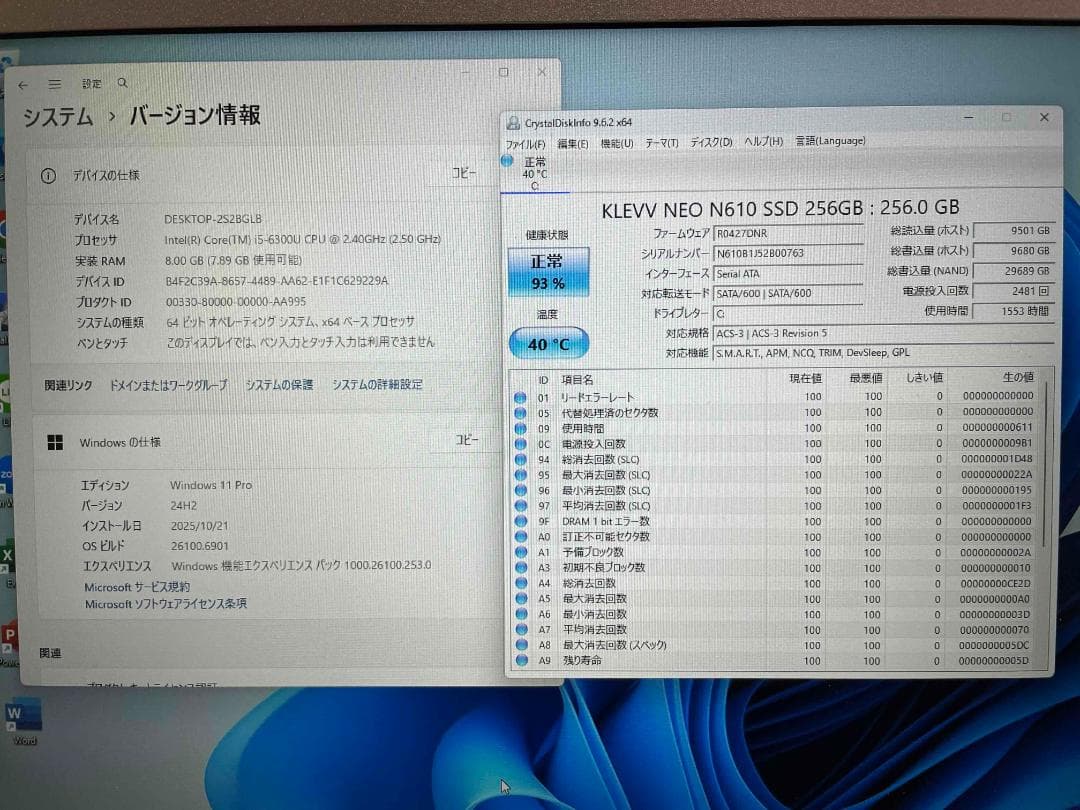Click the search icon in Settings title bar
Image resolution: width=1080 pixels, height=810 pixels.
pos(123,83)
